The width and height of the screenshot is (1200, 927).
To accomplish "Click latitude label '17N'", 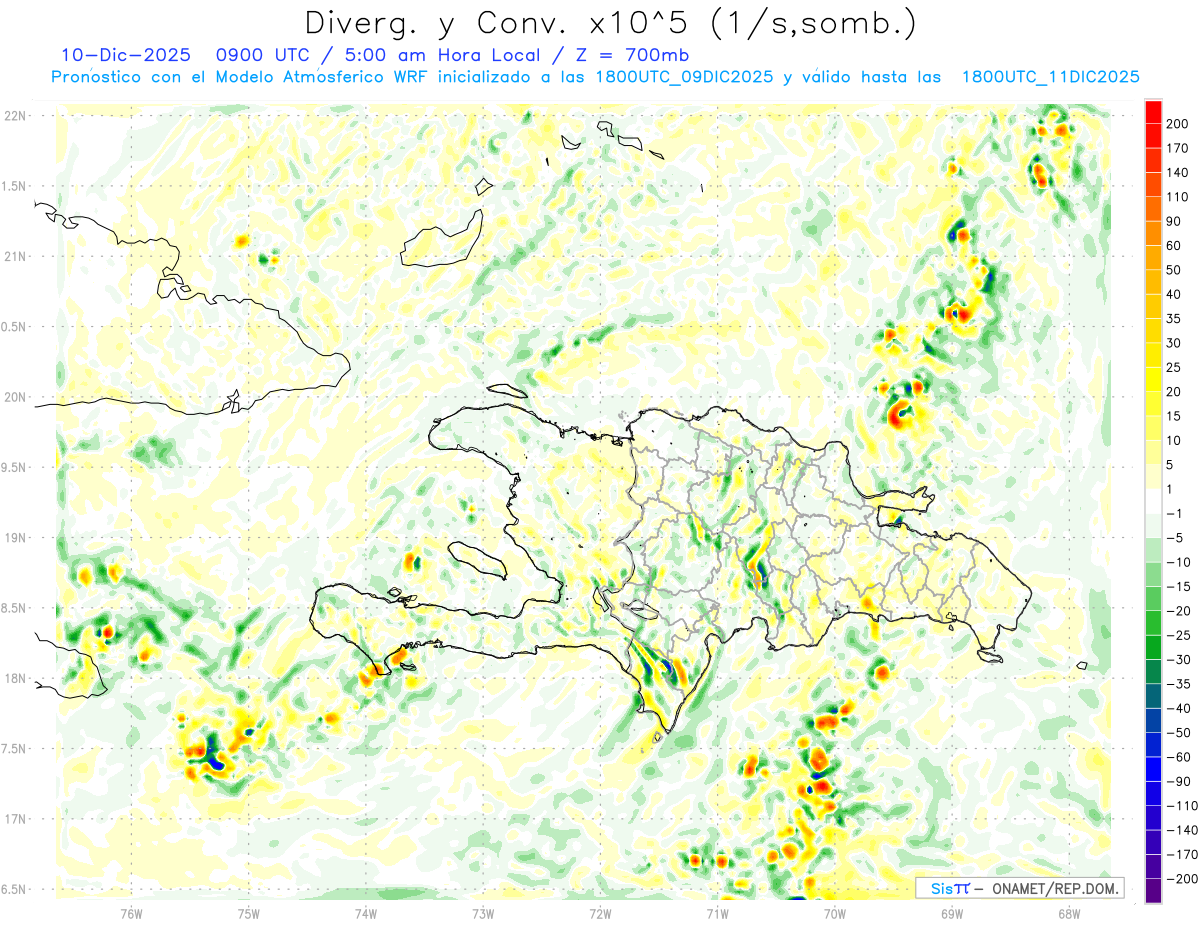I will coord(15,819).
